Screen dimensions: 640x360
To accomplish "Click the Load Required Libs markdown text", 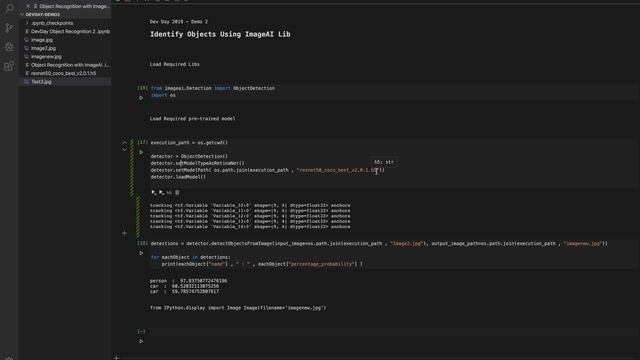I will coord(175,64).
